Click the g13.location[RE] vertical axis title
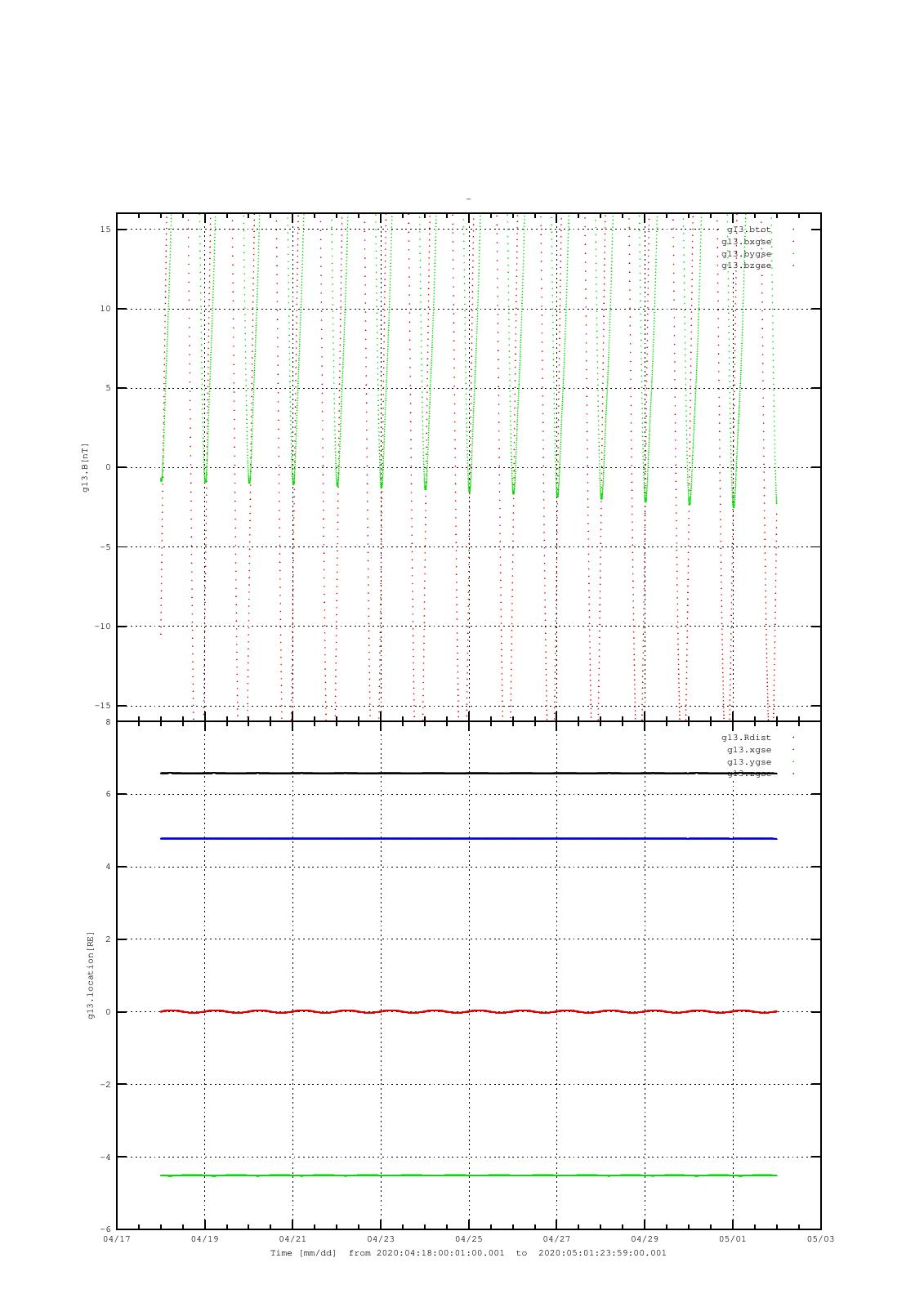Image resolution: width=924 pixels, height=1307 pixels. pos(92,975)
